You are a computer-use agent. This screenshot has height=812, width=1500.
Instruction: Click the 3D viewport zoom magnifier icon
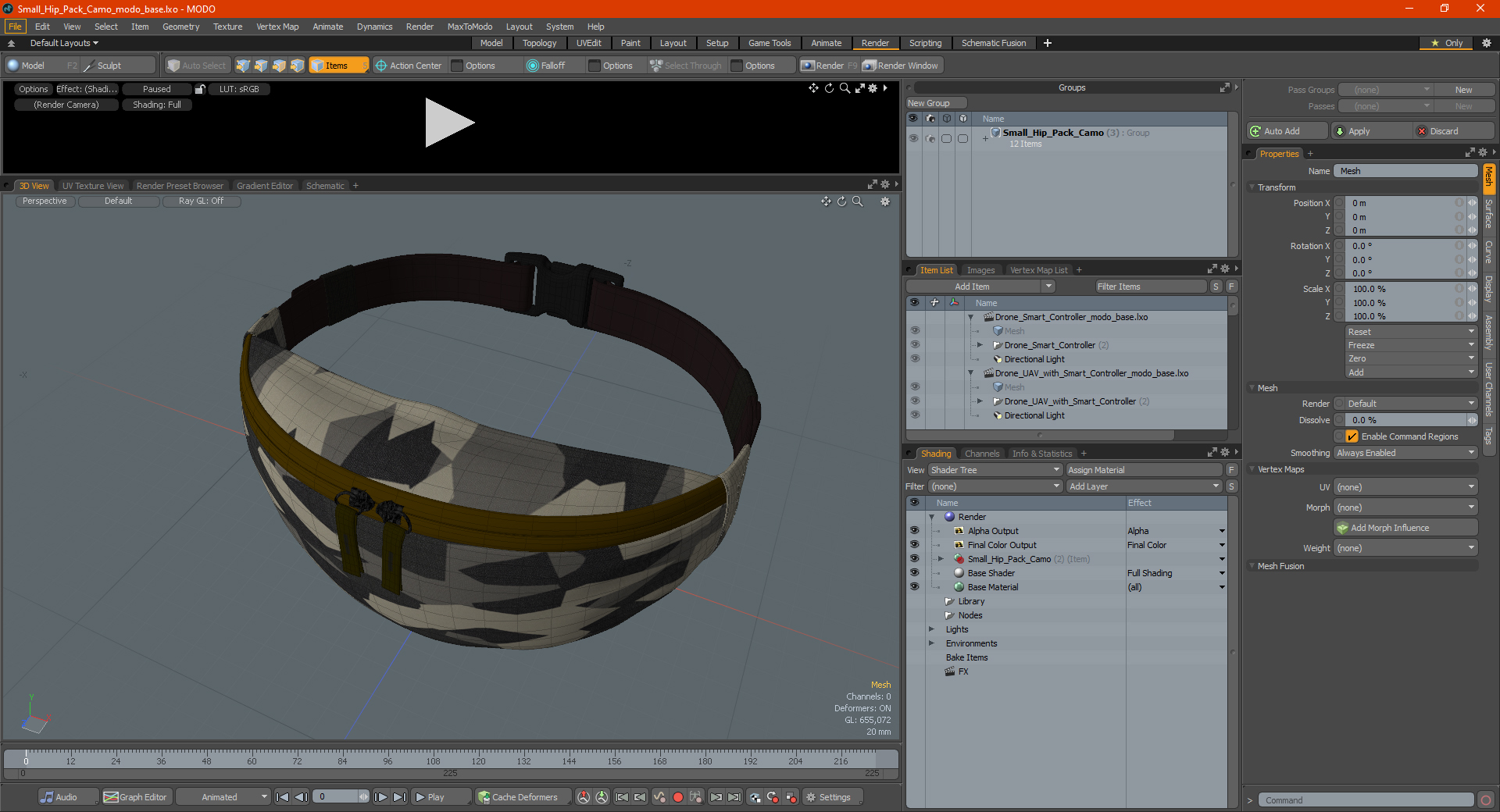(857, 201)
